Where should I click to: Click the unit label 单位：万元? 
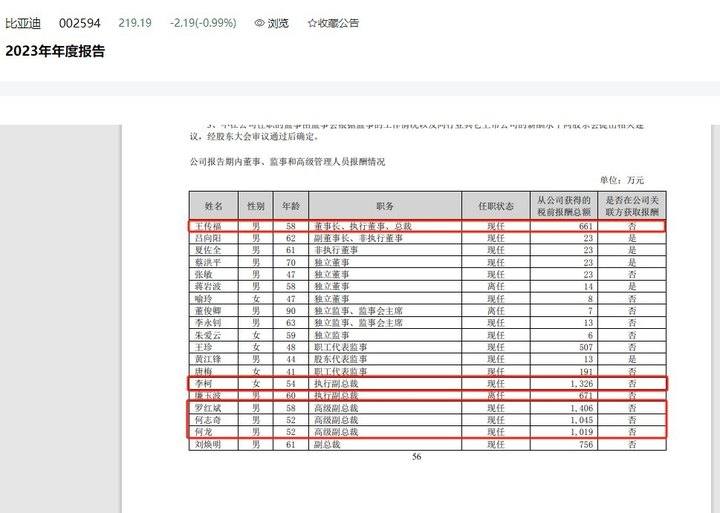click(622, 180)
